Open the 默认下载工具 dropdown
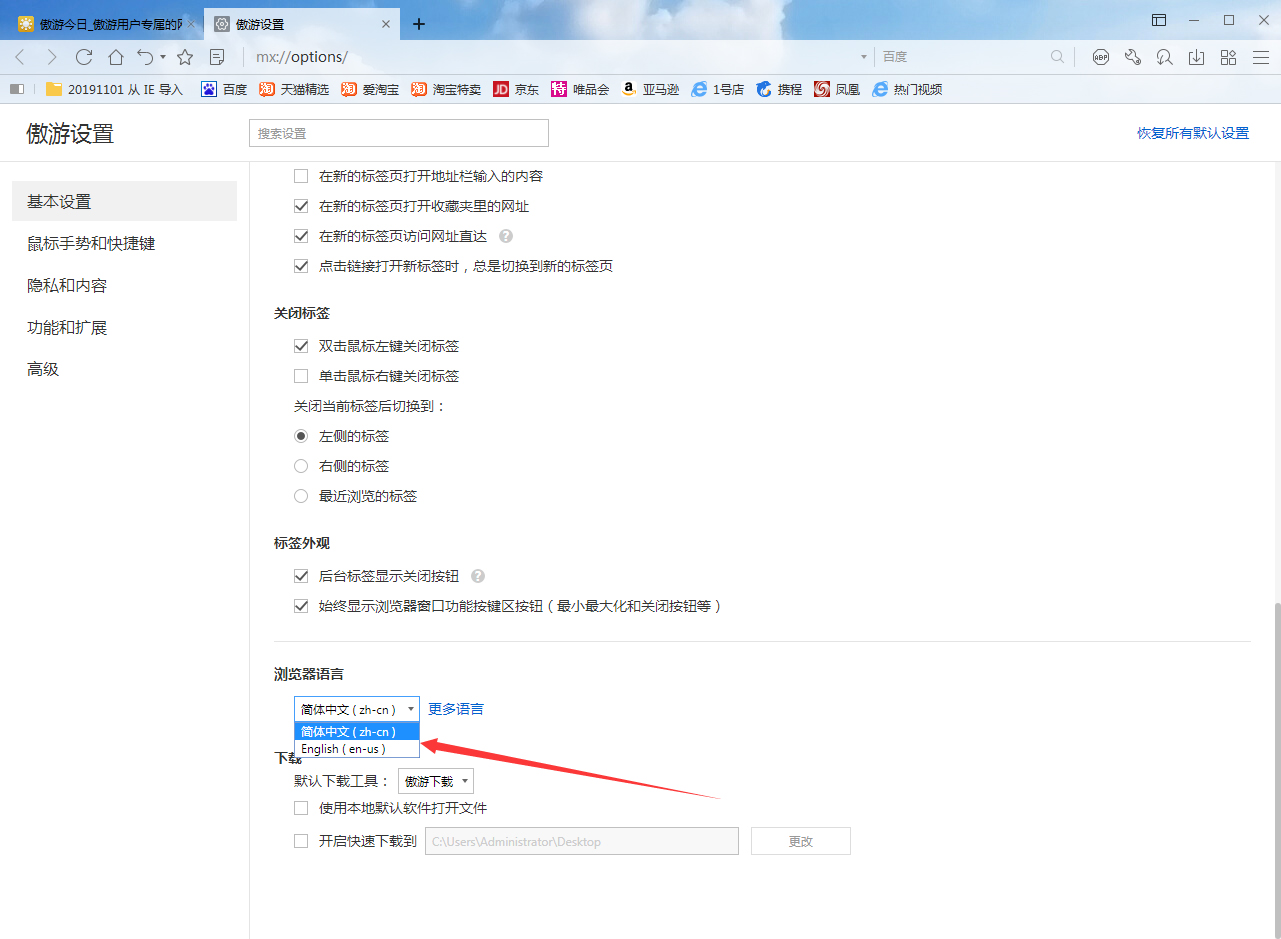1281x939 pixels. (x=436, y=781)
